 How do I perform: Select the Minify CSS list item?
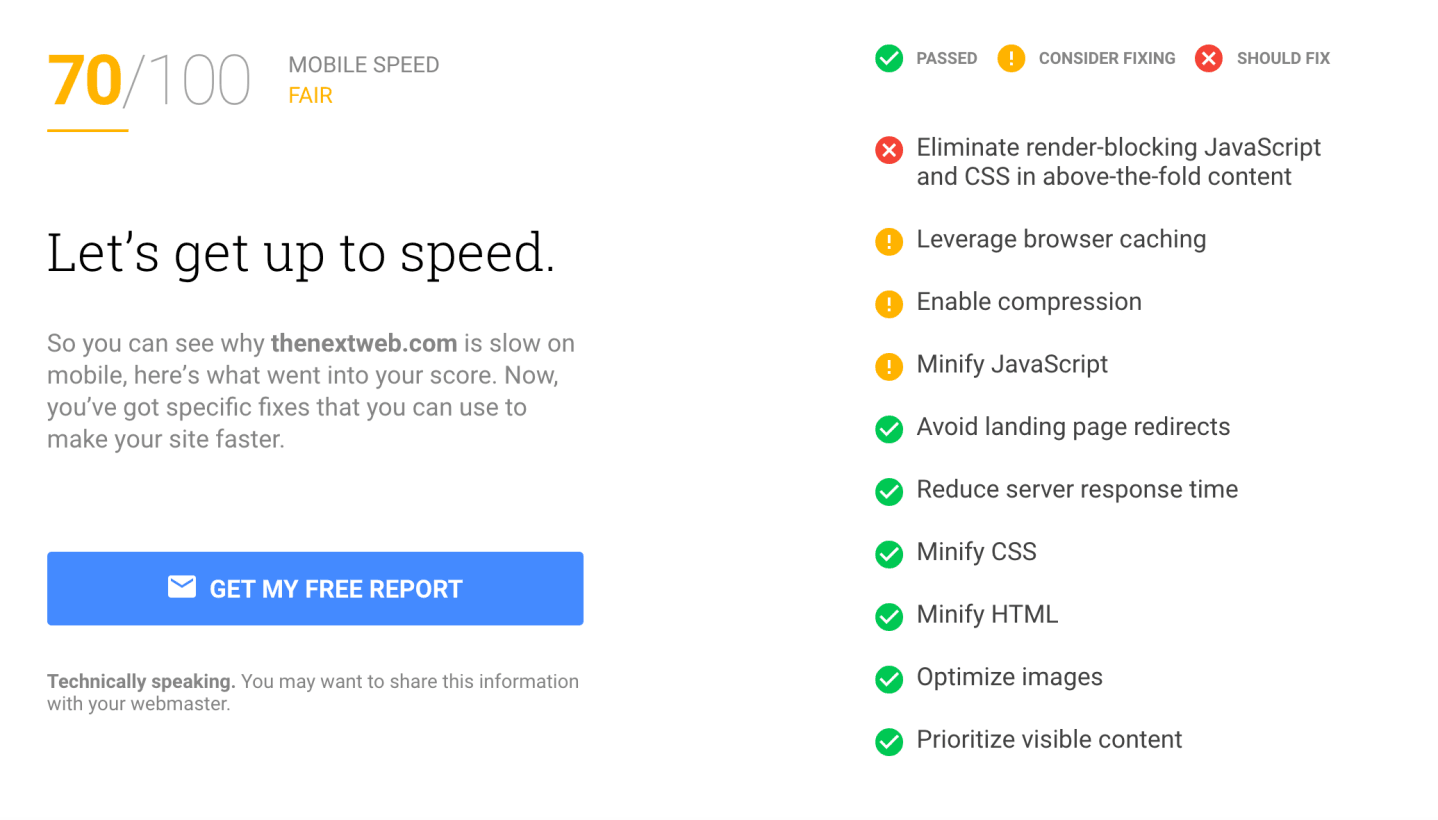click(x=977, y=554)
